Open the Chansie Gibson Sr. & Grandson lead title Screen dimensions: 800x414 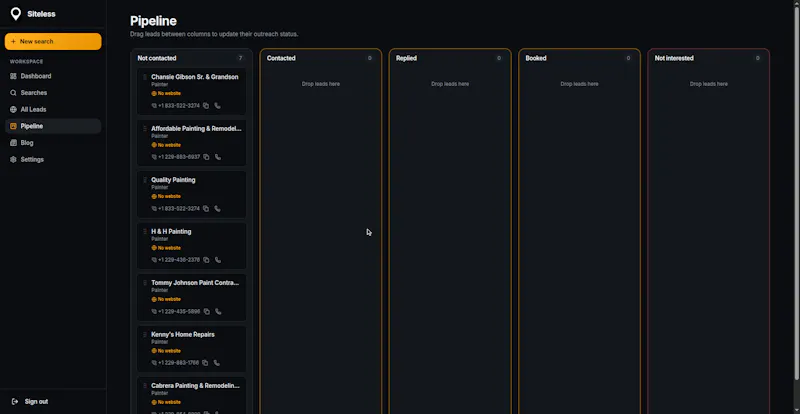click(195, 77)
